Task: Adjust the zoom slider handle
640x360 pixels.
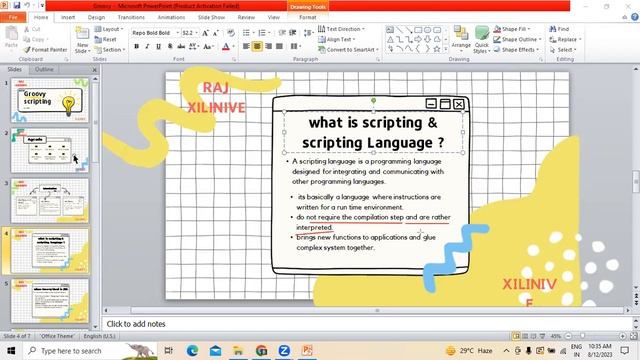Action: 582,336
